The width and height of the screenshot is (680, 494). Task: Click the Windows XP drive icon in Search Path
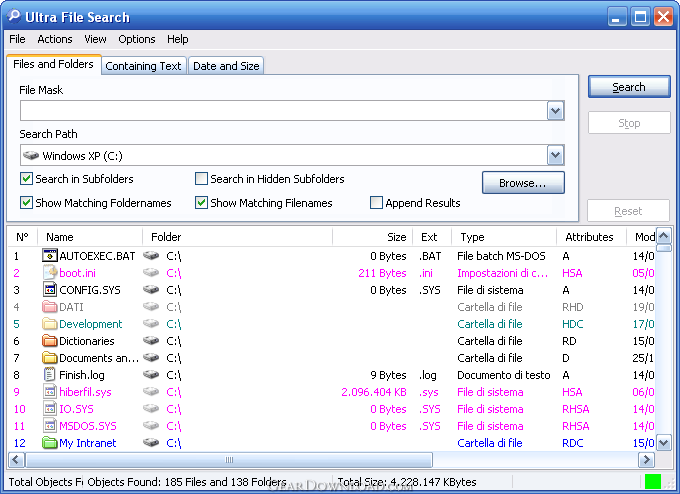pyautogui.click(x=31, y=155)
